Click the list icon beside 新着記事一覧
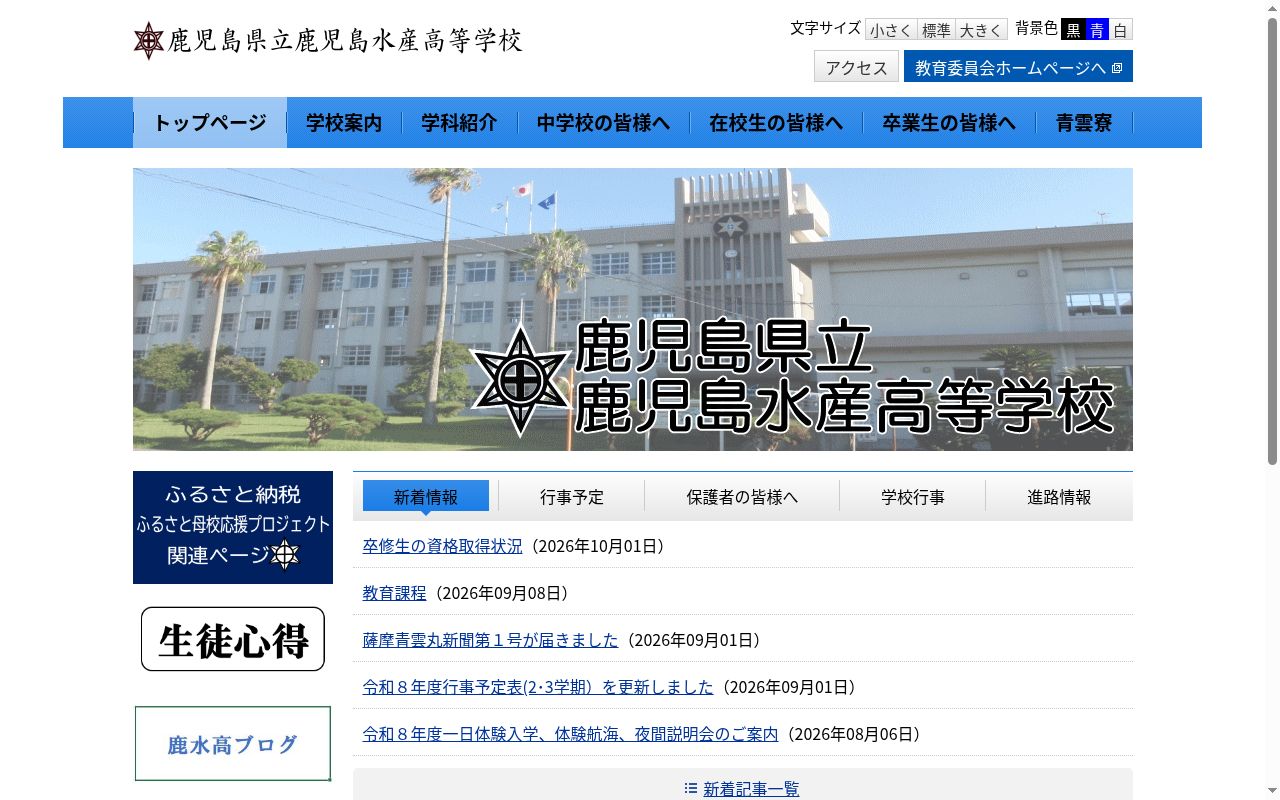 point(691,789)
